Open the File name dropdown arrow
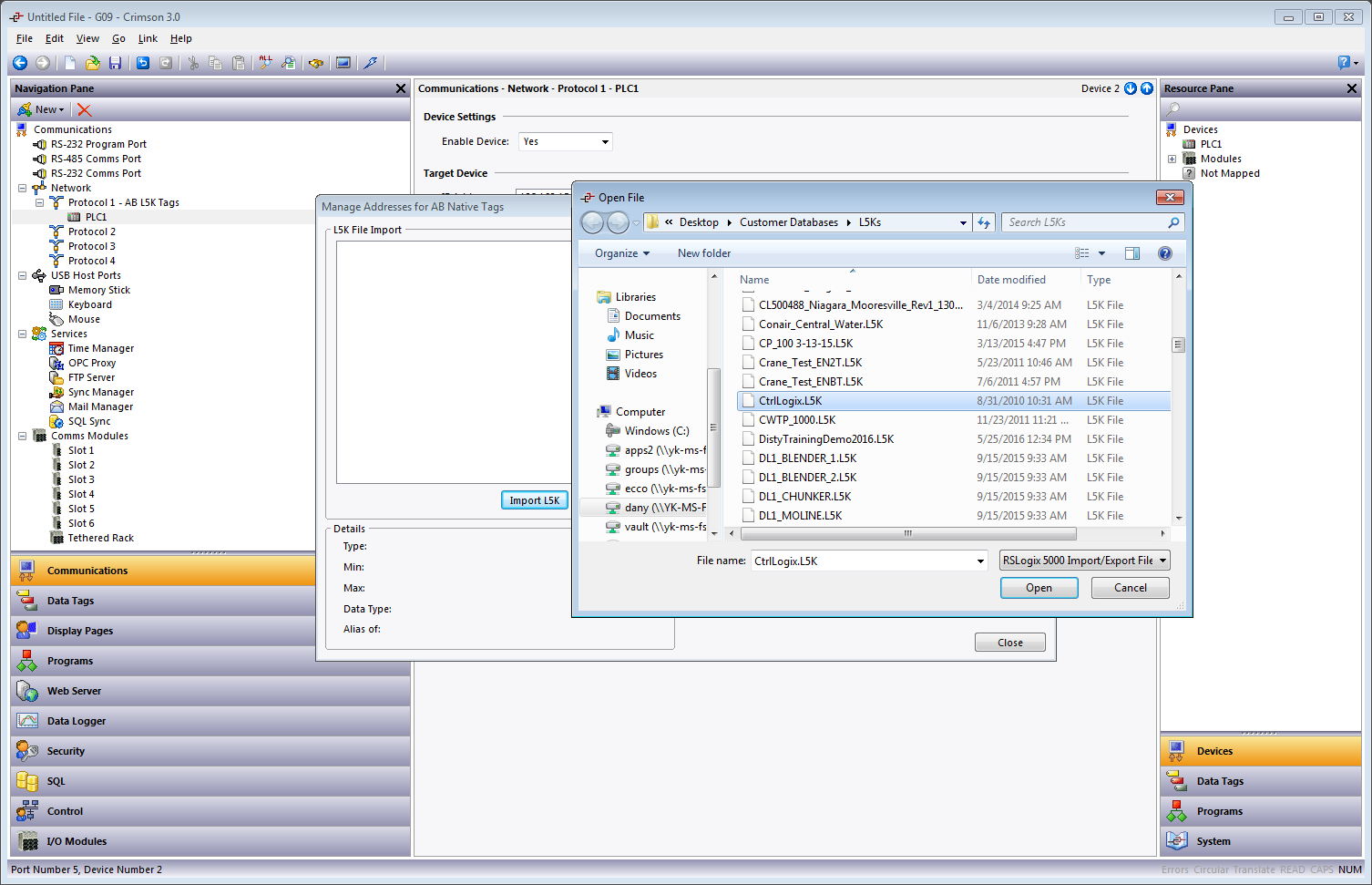Viewport: 1372px width, 885px height. [x=980, y=561]
